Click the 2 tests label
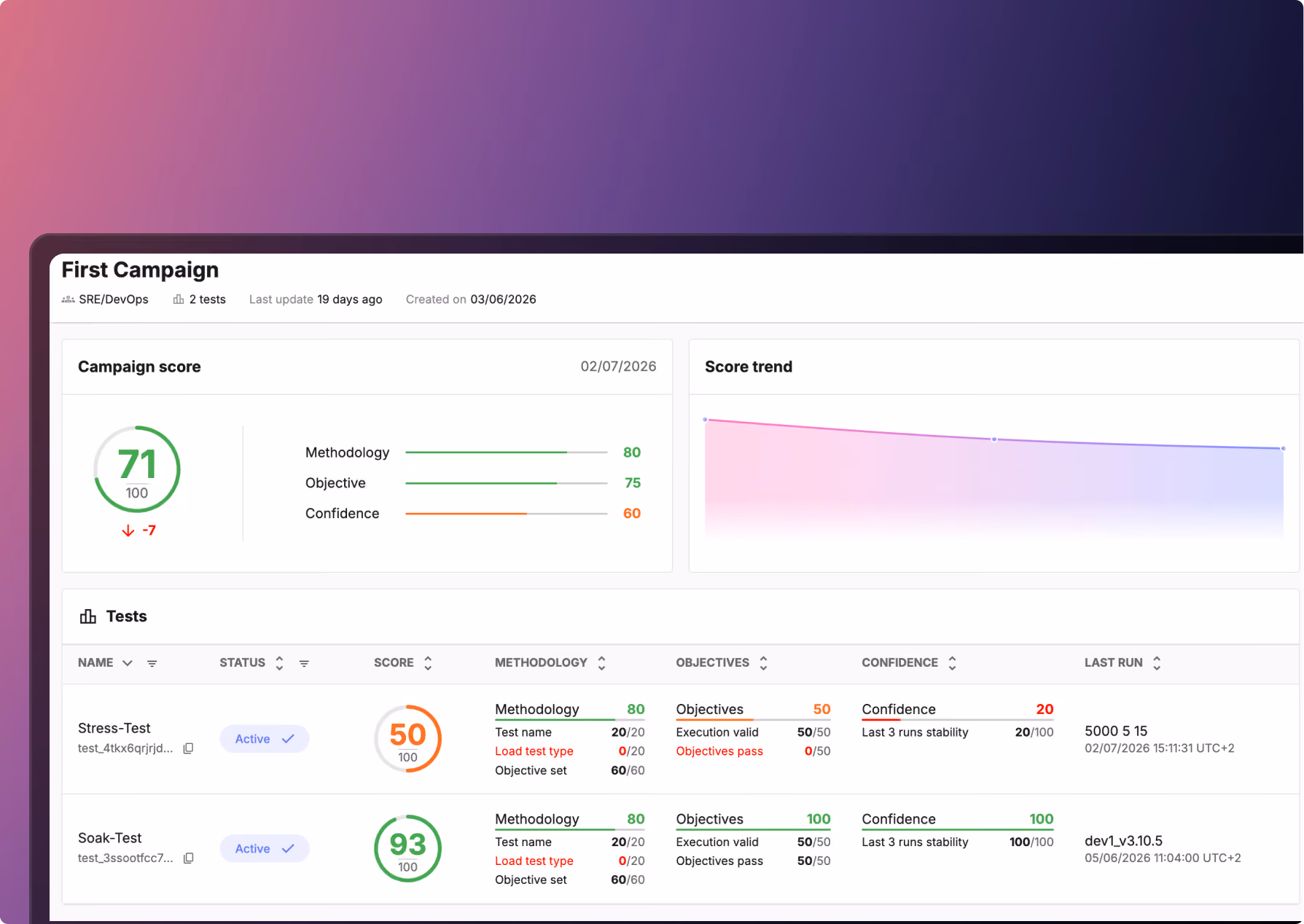1304x924 pixels. click(x=208, y=299)
